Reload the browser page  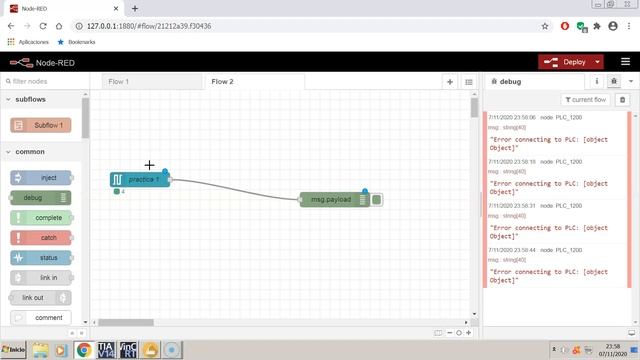(x=43, y=26)
